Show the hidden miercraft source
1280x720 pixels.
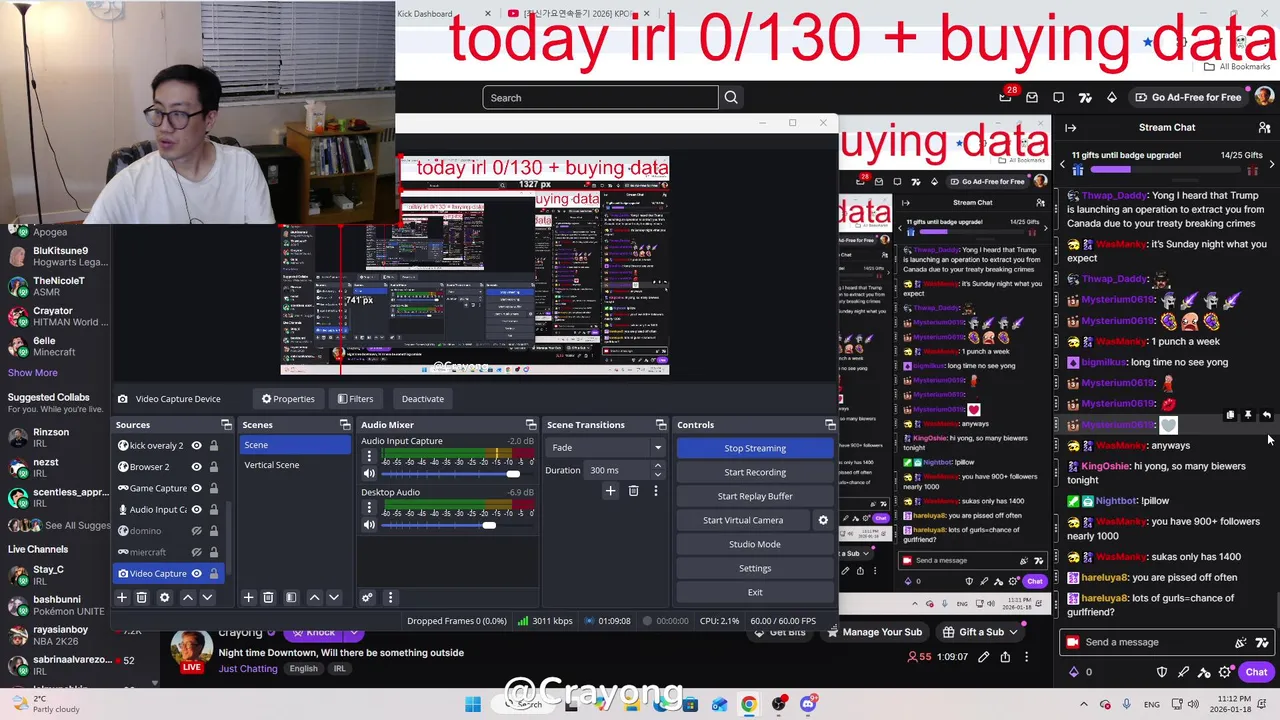pos(196,552)
